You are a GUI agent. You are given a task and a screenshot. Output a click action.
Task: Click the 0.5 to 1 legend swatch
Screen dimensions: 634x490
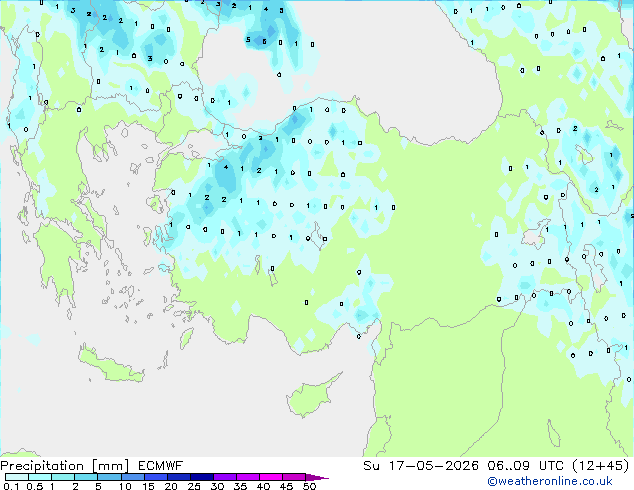(40, 477)
